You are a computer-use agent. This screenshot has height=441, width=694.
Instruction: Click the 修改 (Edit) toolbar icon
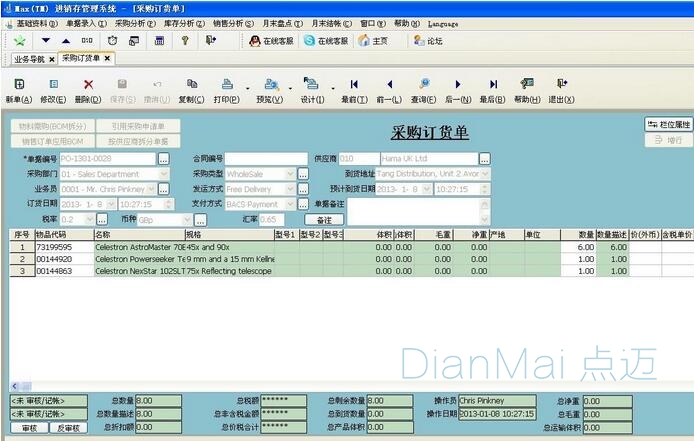[x=52, y=85]
